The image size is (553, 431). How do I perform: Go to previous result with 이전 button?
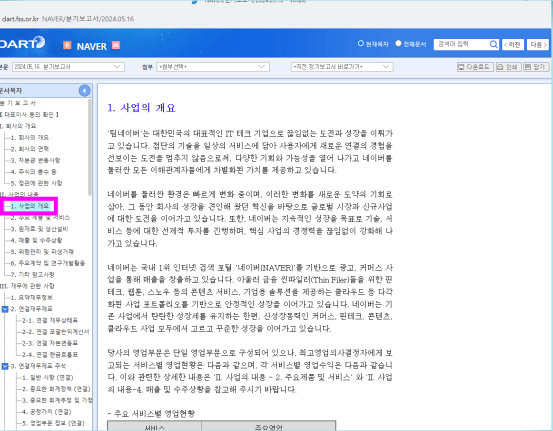512,45
